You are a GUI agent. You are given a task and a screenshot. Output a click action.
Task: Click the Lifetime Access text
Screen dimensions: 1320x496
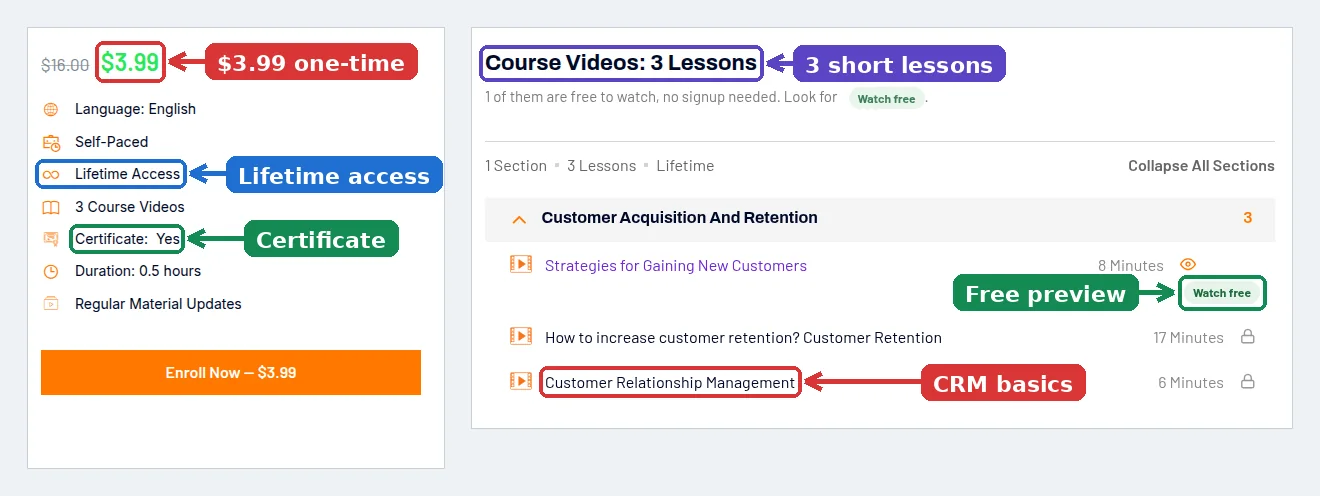pyautogui.click(x=127, y=174)
